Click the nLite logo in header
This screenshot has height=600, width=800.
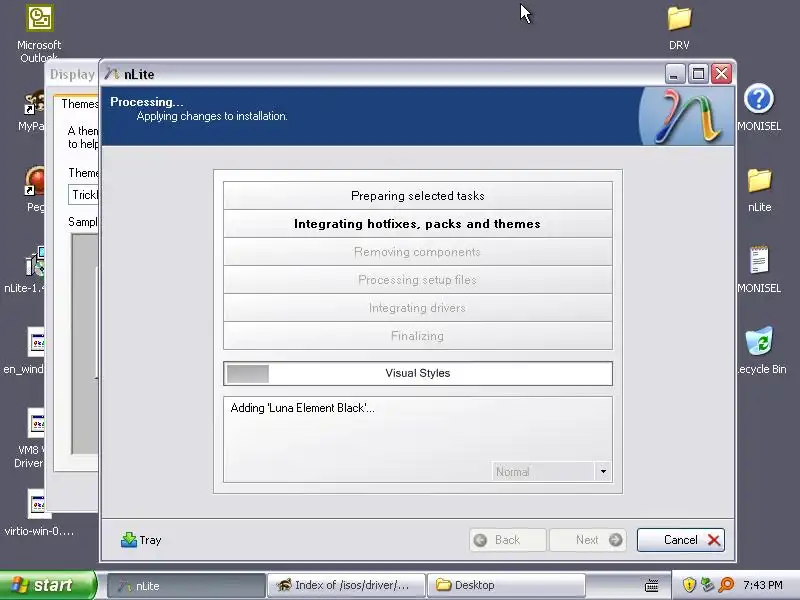686,116
